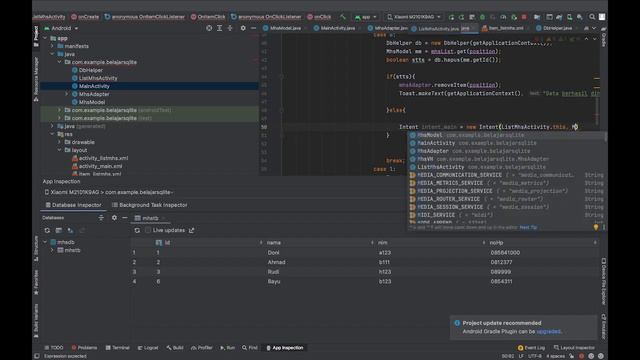Click the 0854311 phone number cell
This screenshot has height=360, width=640.
click(501, 281)
